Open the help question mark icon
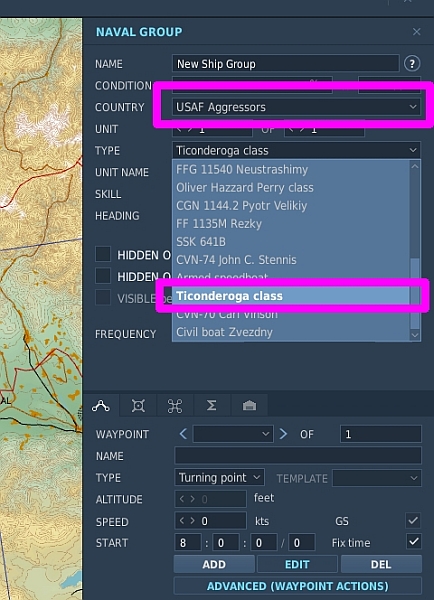 click(x=412, y=64)
